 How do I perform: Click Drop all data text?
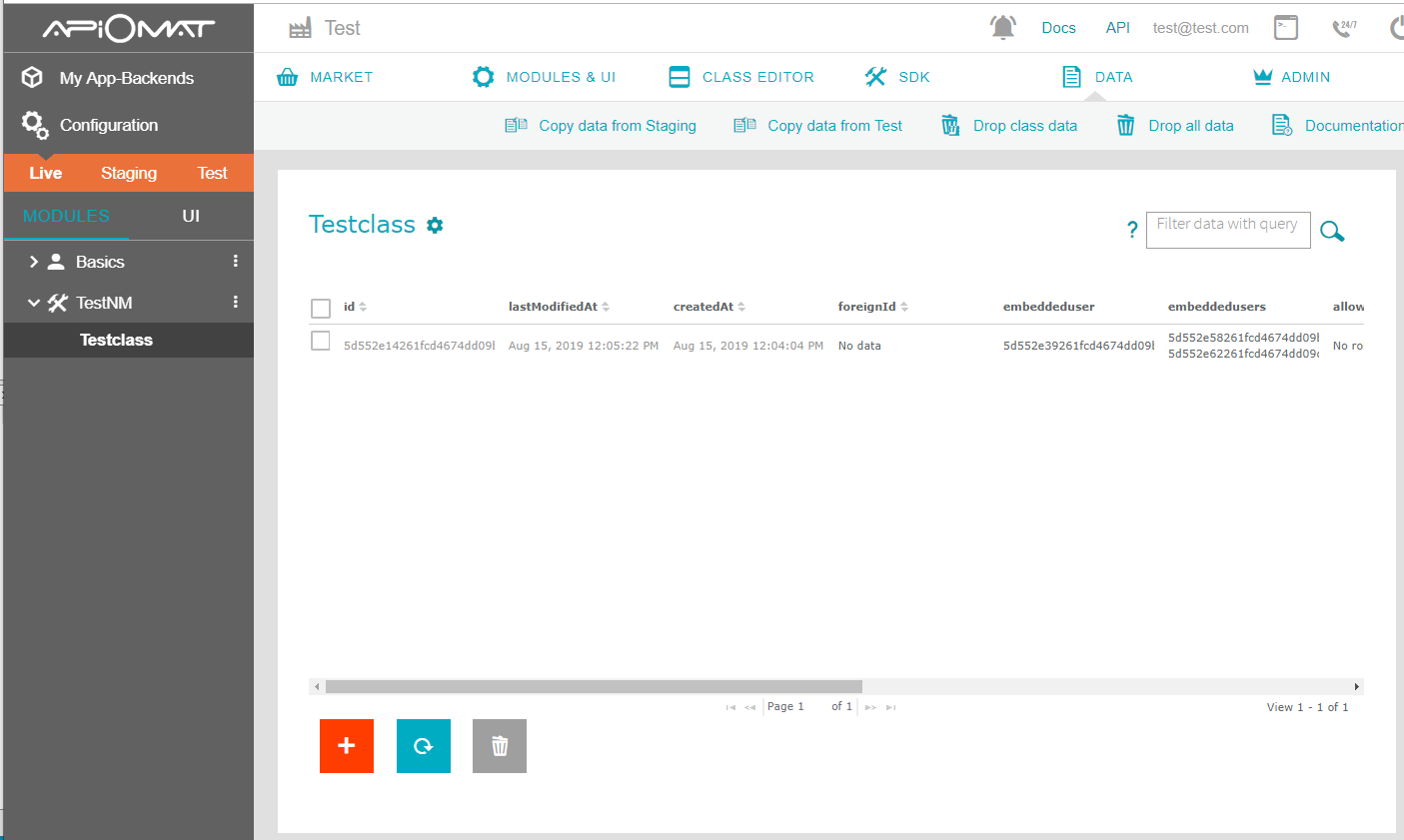pos(1191,126)
